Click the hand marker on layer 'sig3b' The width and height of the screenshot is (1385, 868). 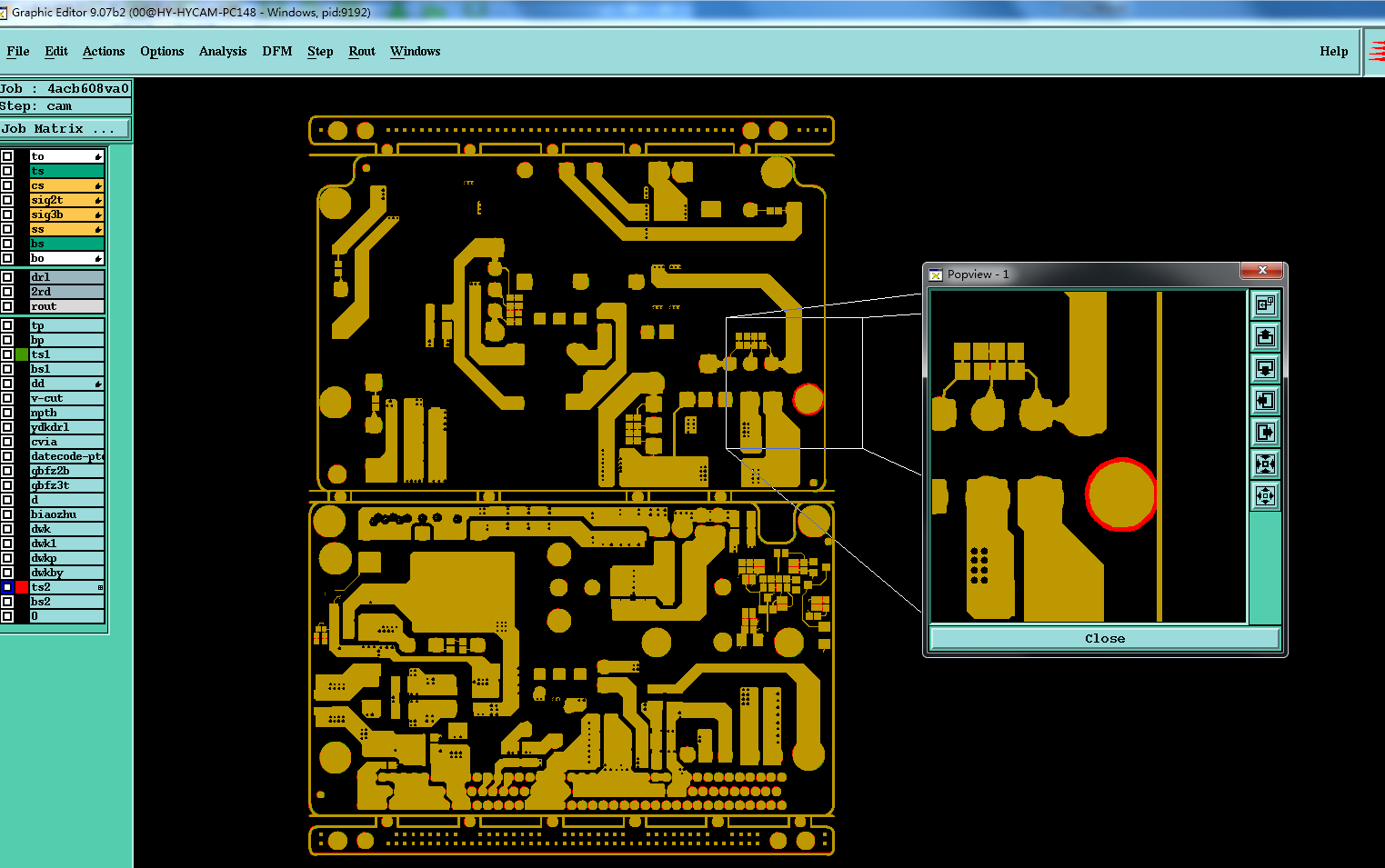(x=98, y=215)
